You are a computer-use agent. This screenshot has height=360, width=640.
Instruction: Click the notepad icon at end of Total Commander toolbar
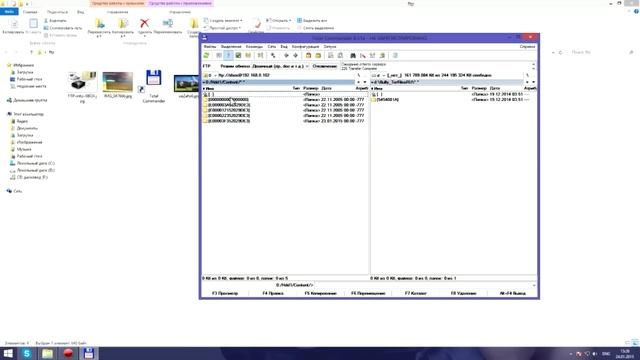(395, 56)
